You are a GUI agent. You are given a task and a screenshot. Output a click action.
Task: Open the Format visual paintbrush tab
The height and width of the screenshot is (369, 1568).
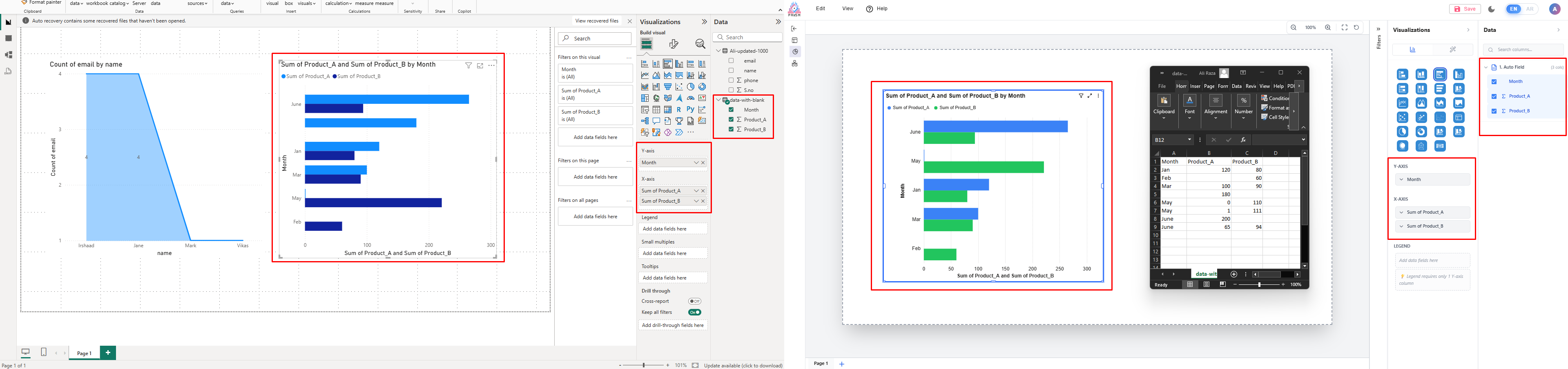(673, 44)
